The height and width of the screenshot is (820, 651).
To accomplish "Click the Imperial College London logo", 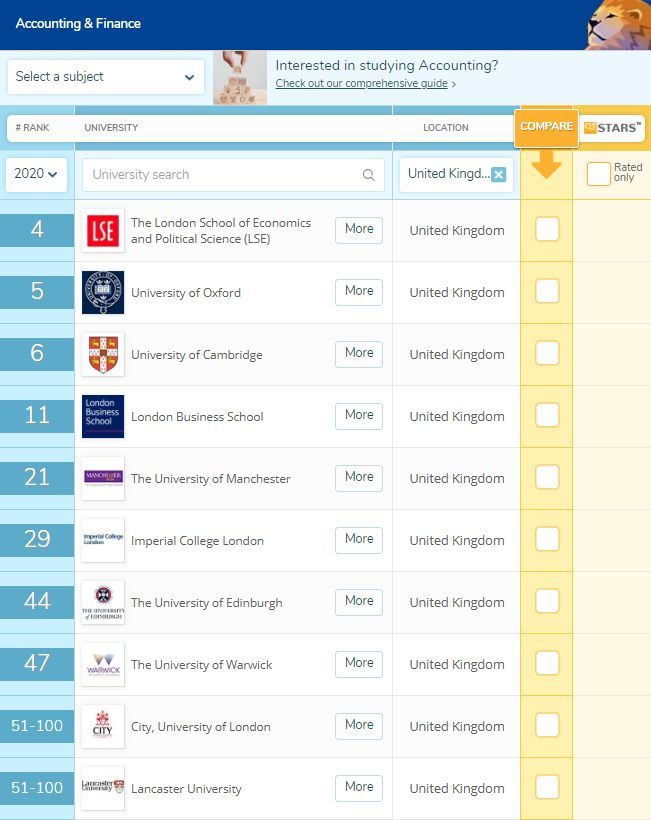I will pyautogui.click(x=103, y=540).
